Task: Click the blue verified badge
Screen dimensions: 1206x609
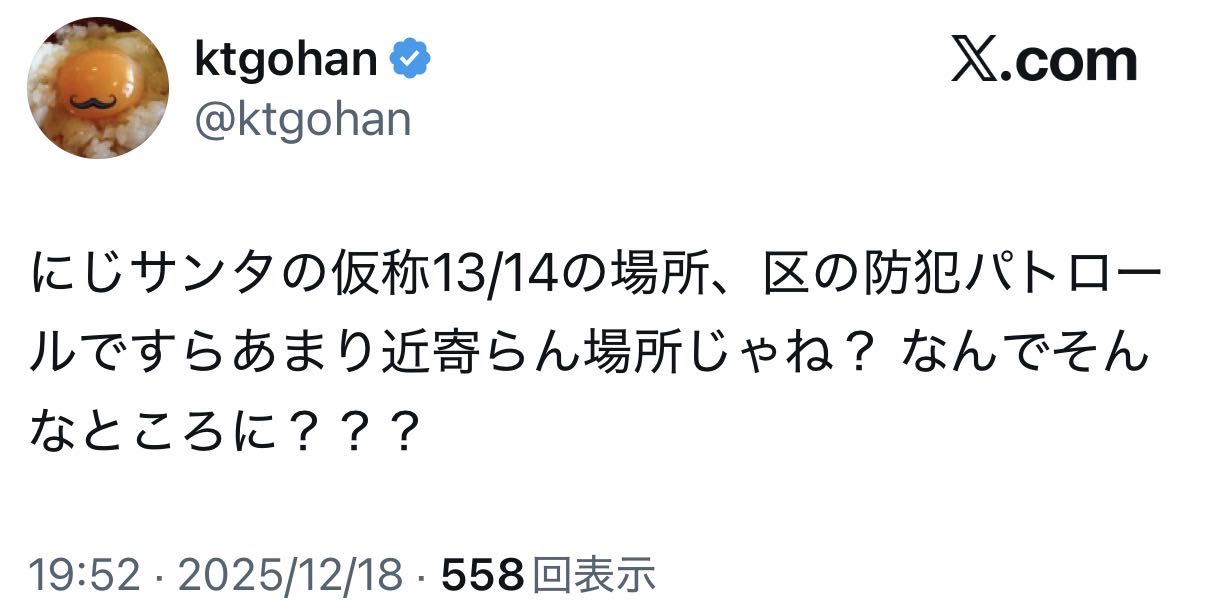Action: point(411,62)
